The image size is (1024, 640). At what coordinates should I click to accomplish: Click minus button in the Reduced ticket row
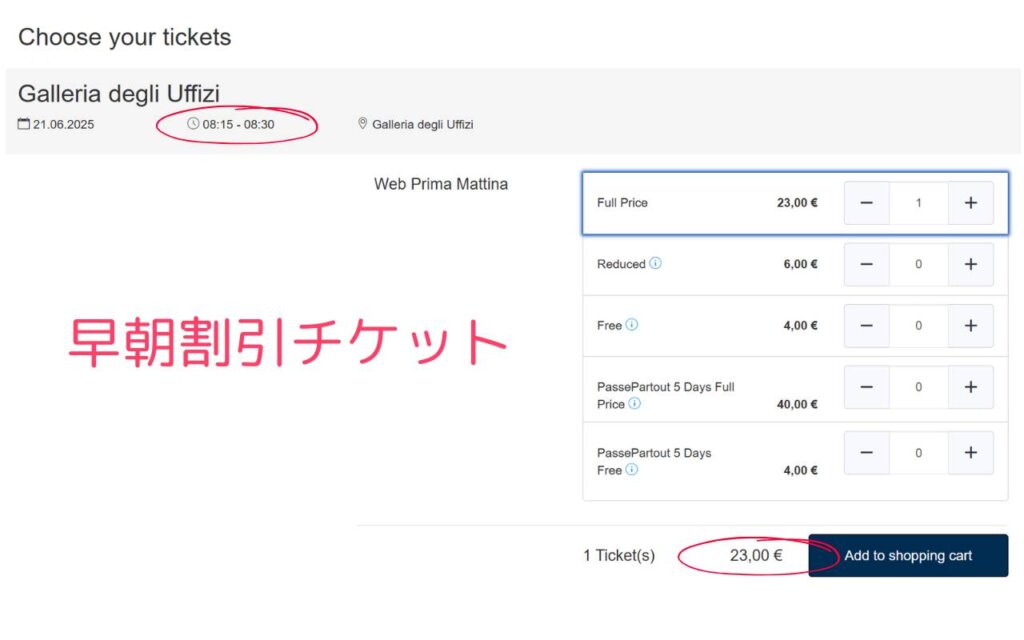(x=867, y=264)
